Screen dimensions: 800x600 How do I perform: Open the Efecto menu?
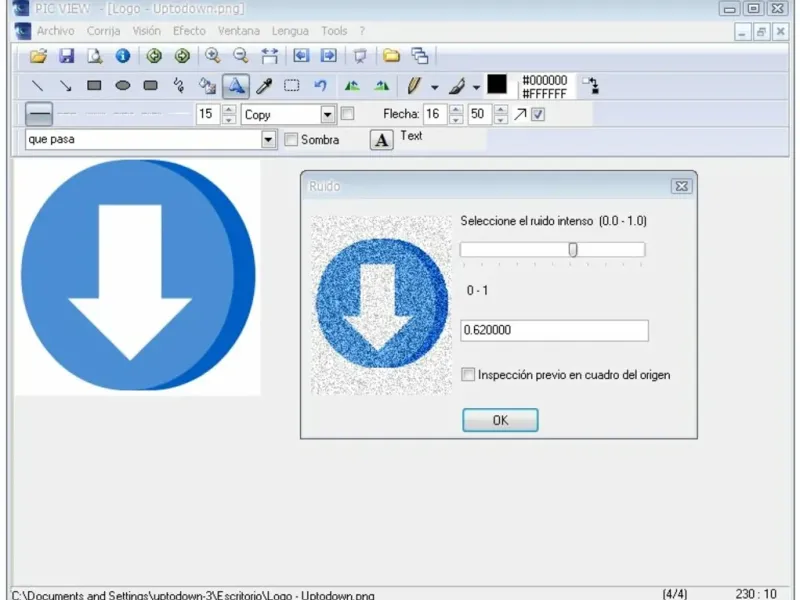pyautogui.click(x=189, y=31)
